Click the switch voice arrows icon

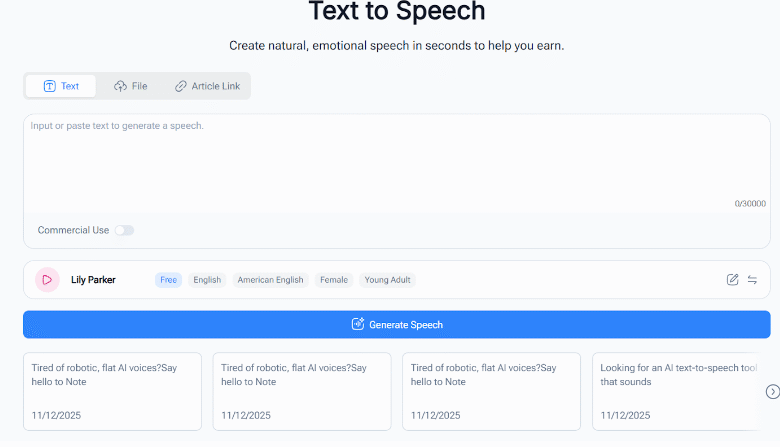[752, 280]
